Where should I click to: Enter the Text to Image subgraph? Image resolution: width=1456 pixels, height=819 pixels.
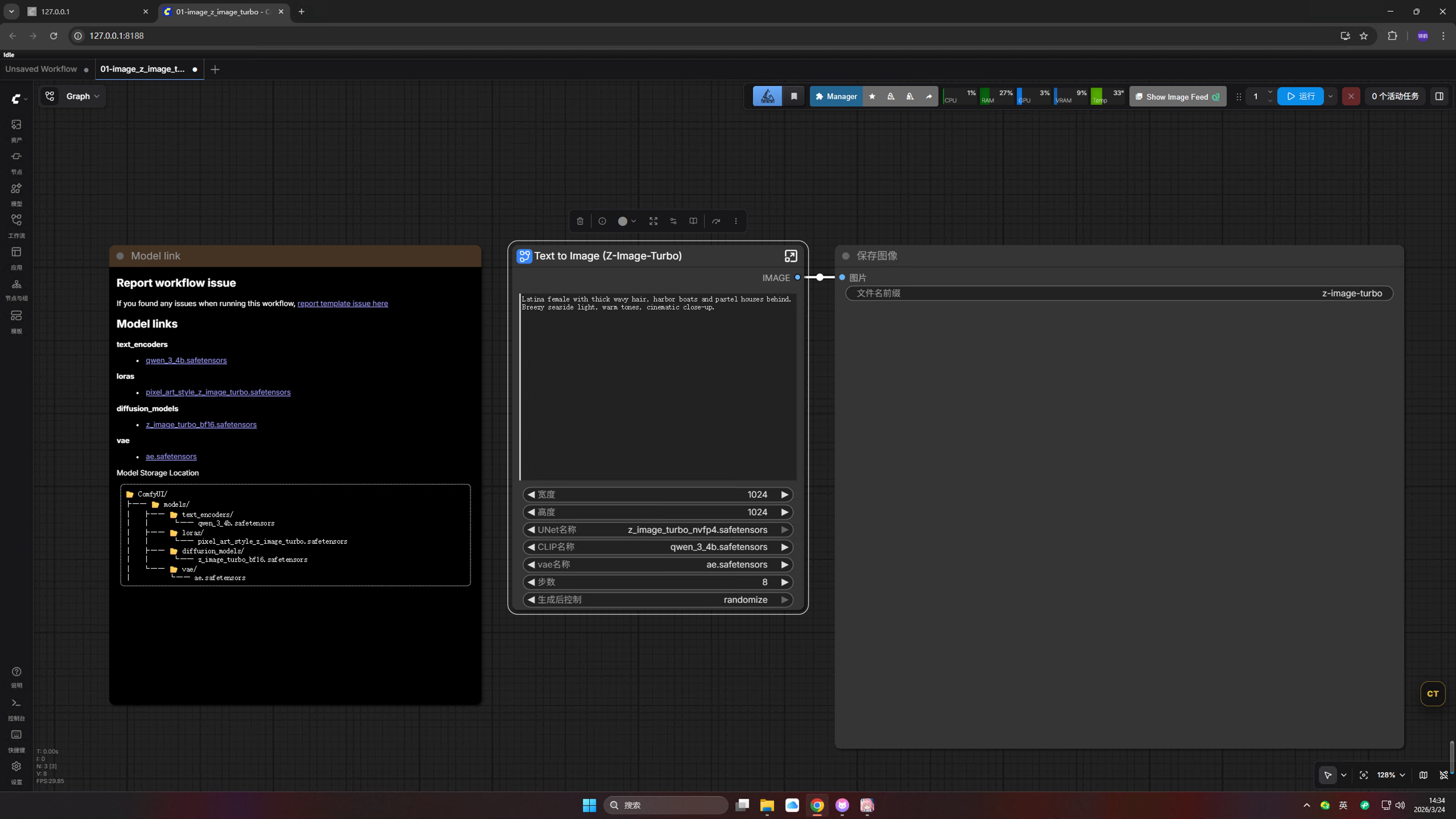tap(791, 256)
